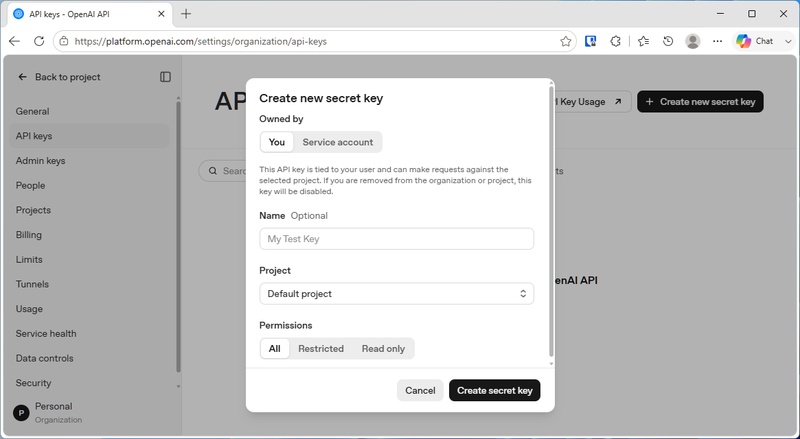Viewport: 800px width, 439px height.
Task: Click the dialog's vertical scrollbar
Action: coord(551,222)
